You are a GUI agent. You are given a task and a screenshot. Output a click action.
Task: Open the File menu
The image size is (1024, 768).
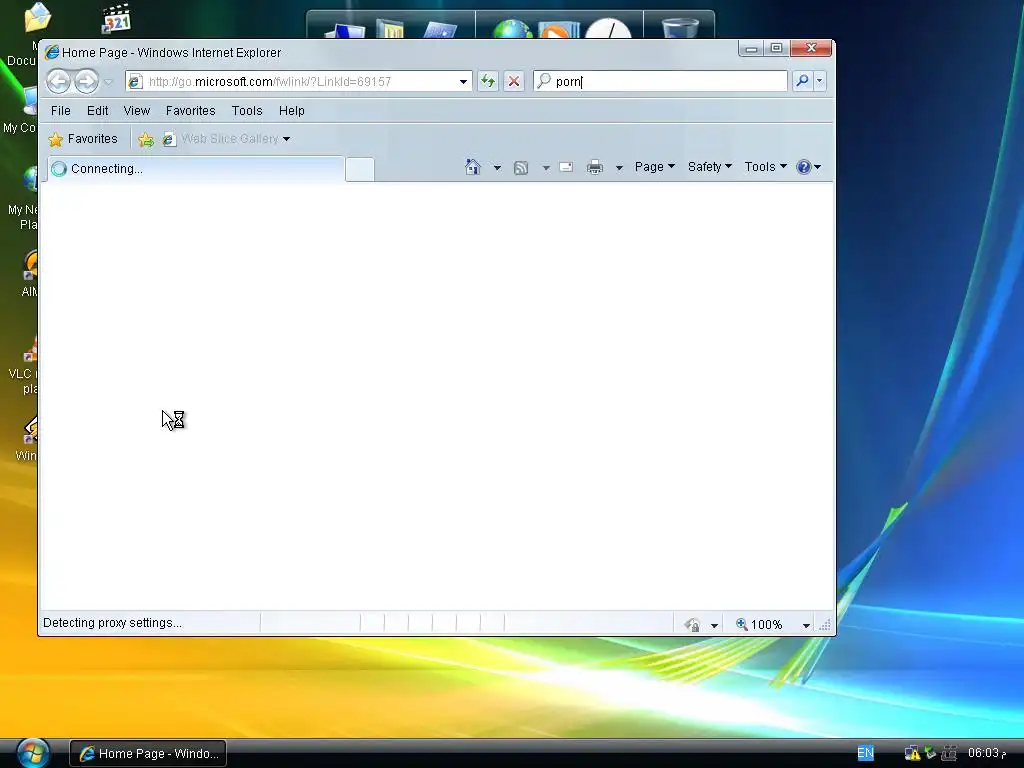pyautogui.click(x=61, y=110)
